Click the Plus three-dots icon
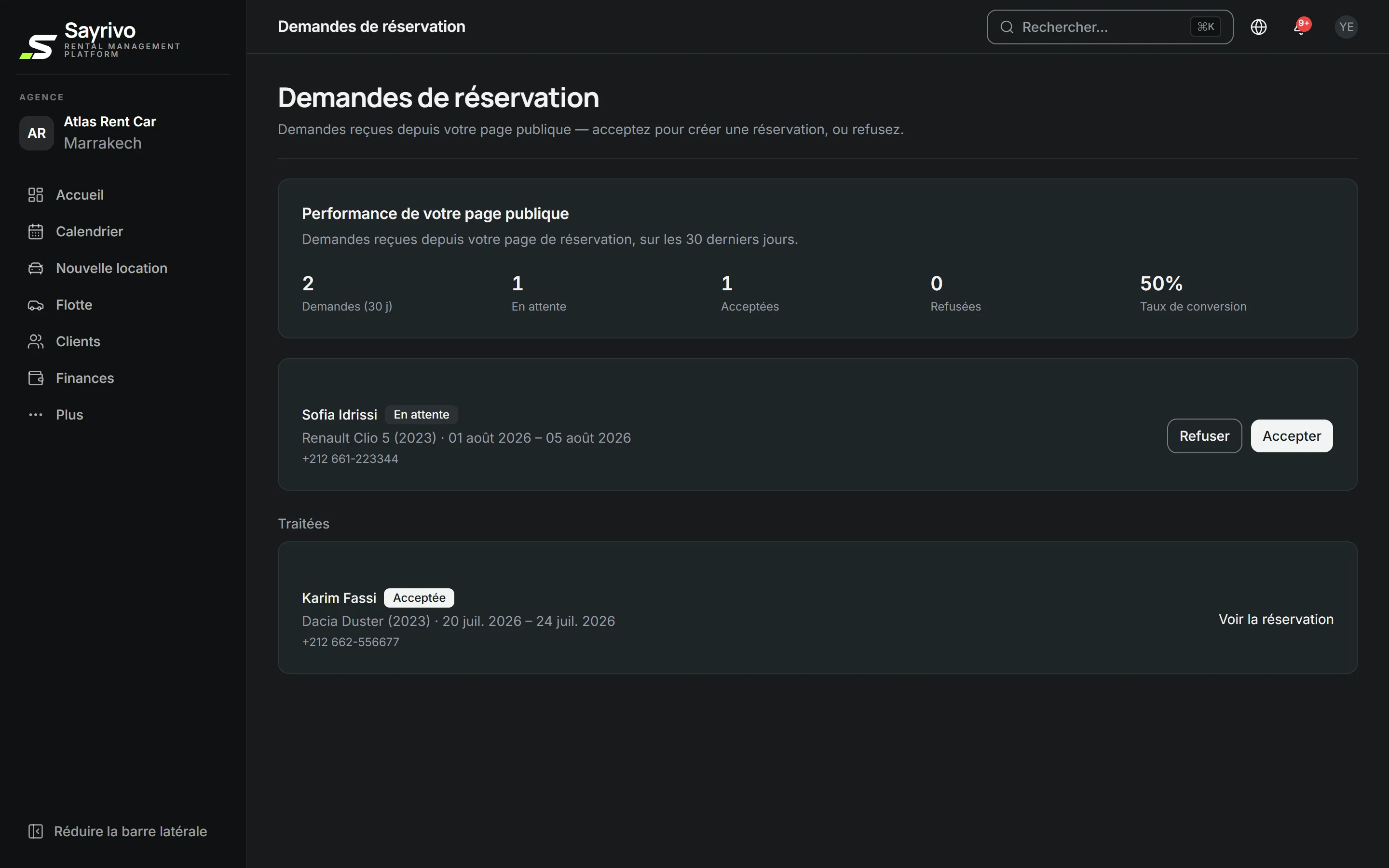 [x=36, y=415]
